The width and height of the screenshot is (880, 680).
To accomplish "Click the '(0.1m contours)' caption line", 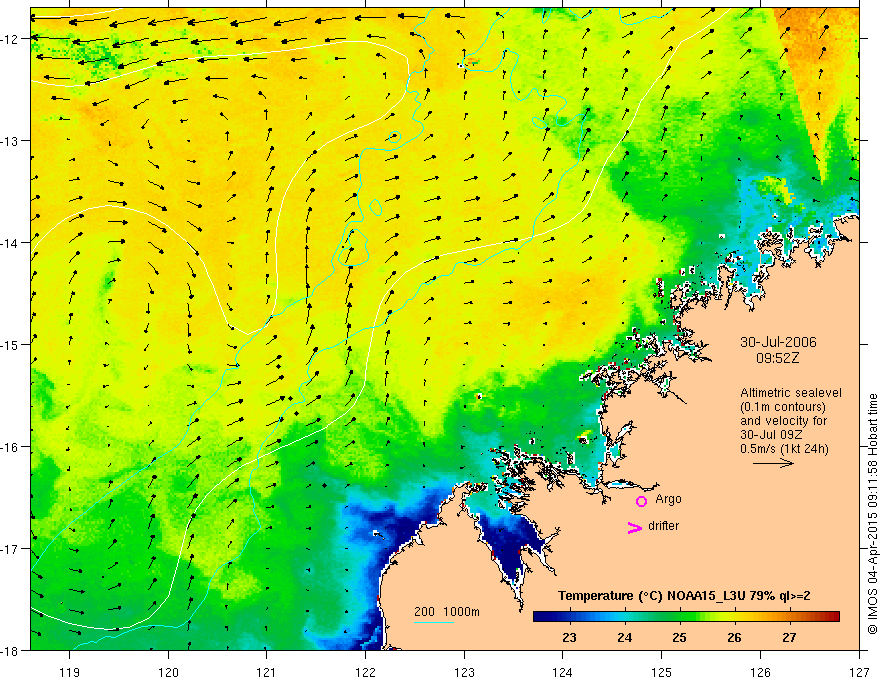I will click(x=783, y=407).
